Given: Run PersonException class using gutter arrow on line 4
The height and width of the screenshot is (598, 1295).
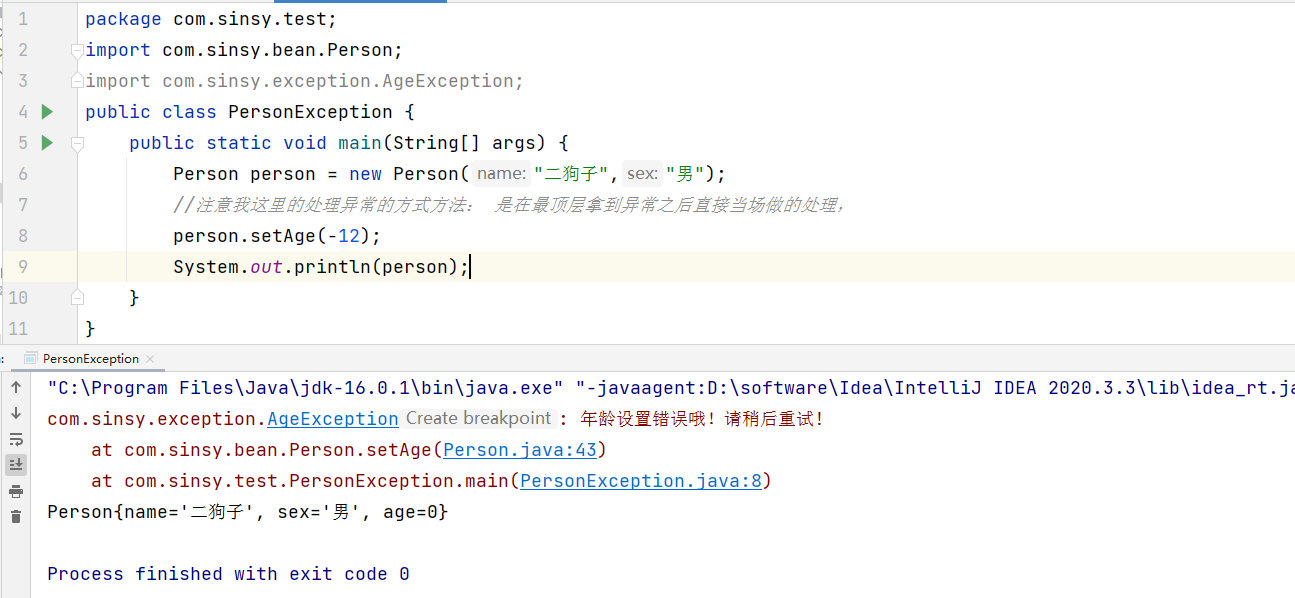Looking at the screenshot, I should [46, 111].
